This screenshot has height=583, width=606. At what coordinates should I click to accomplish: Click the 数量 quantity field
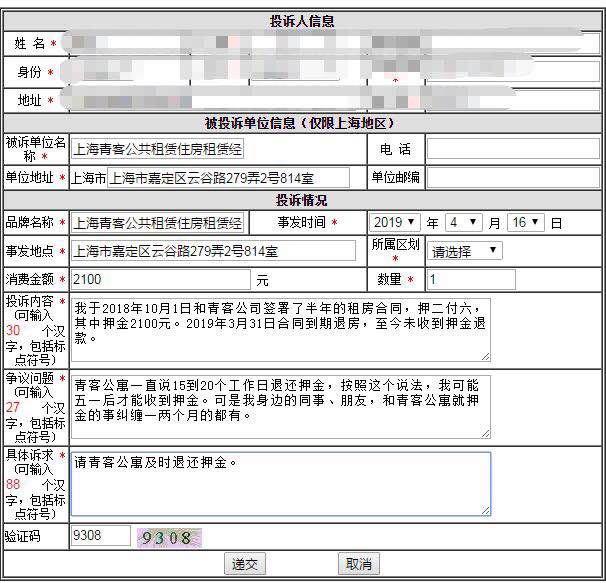470,279
